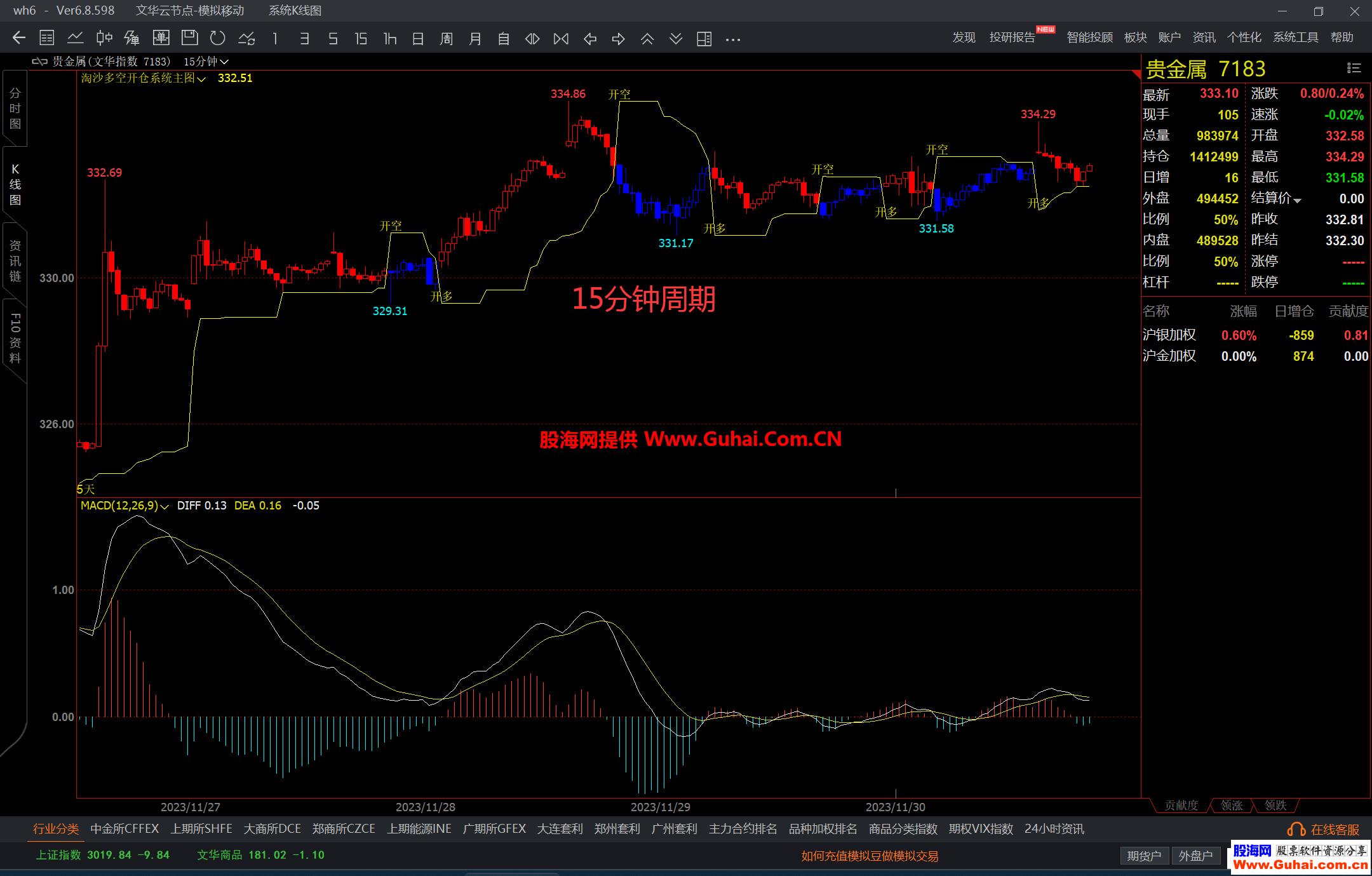Select the time-sharing line chart icon
This screenshot has height=876, width=1372.
point(76,38)
